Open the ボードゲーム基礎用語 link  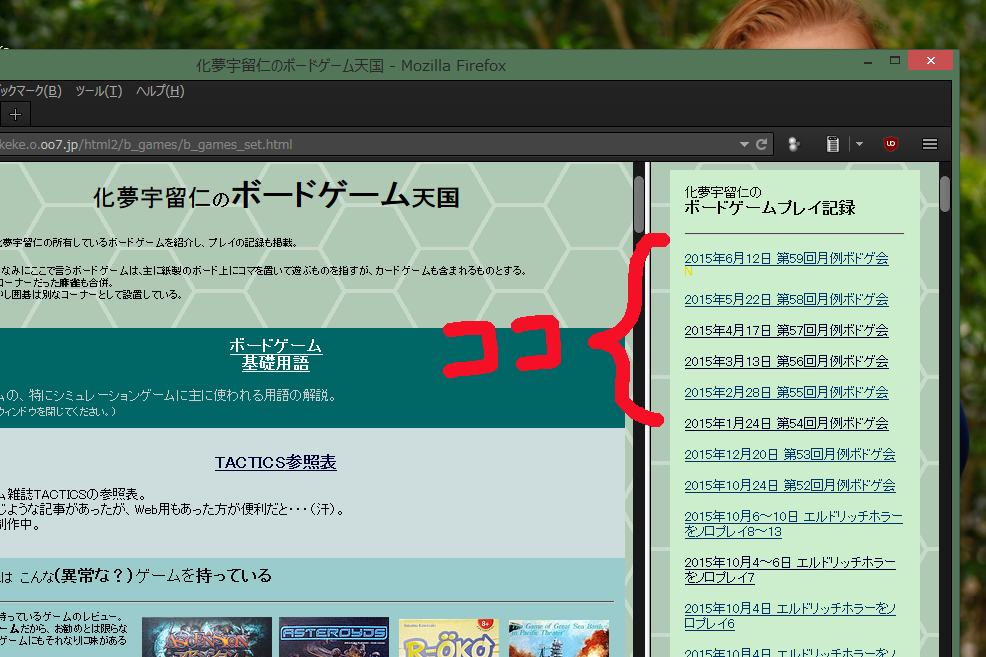275,354
